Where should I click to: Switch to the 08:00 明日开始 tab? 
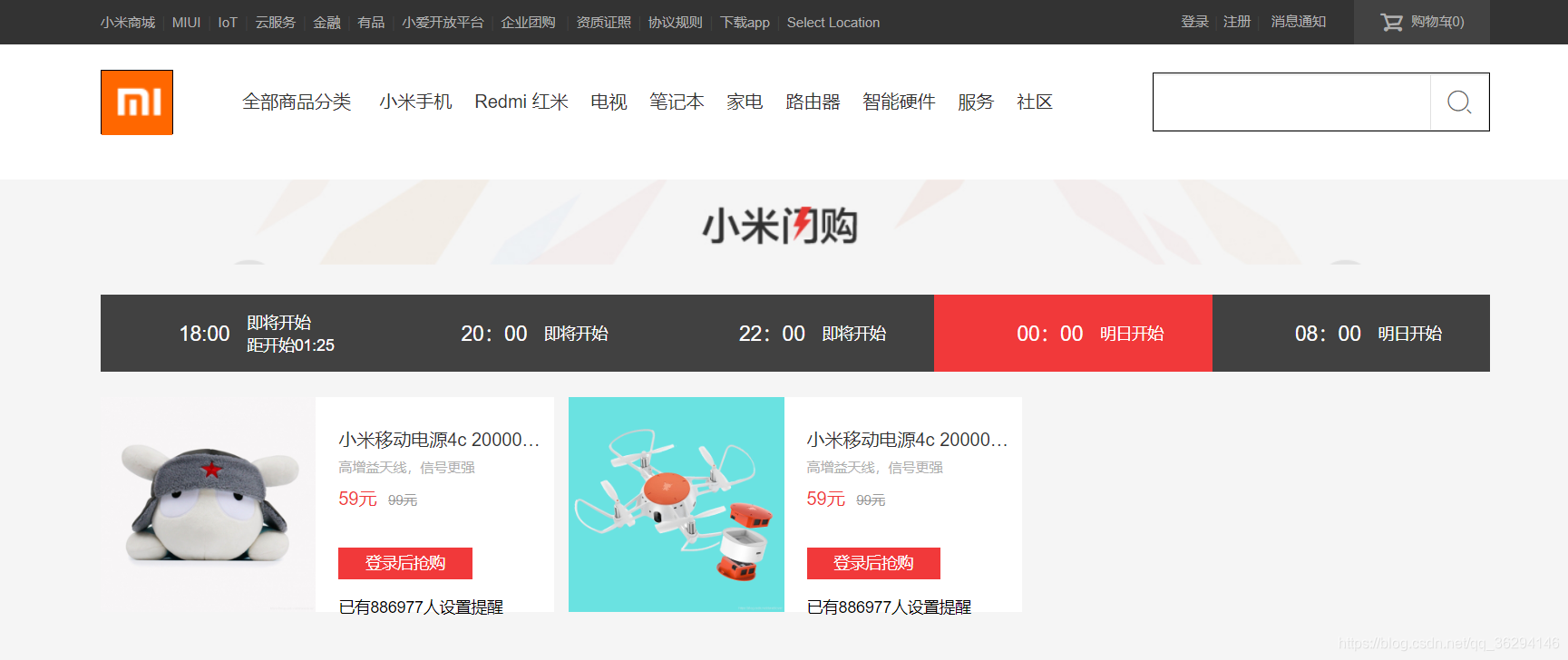pyautogui.click(x=1351, y=333)
